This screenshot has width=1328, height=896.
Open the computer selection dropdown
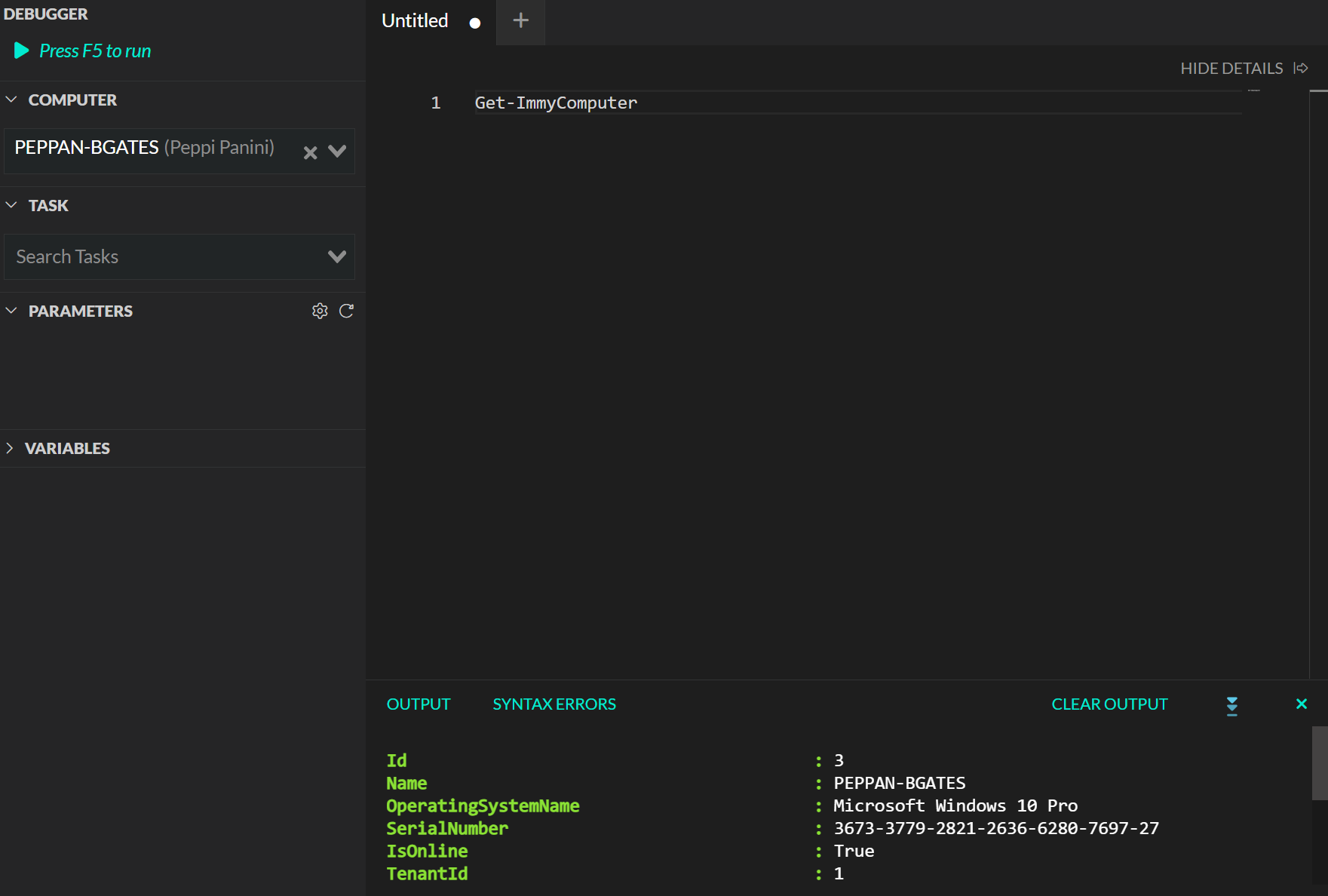[337, 152]
